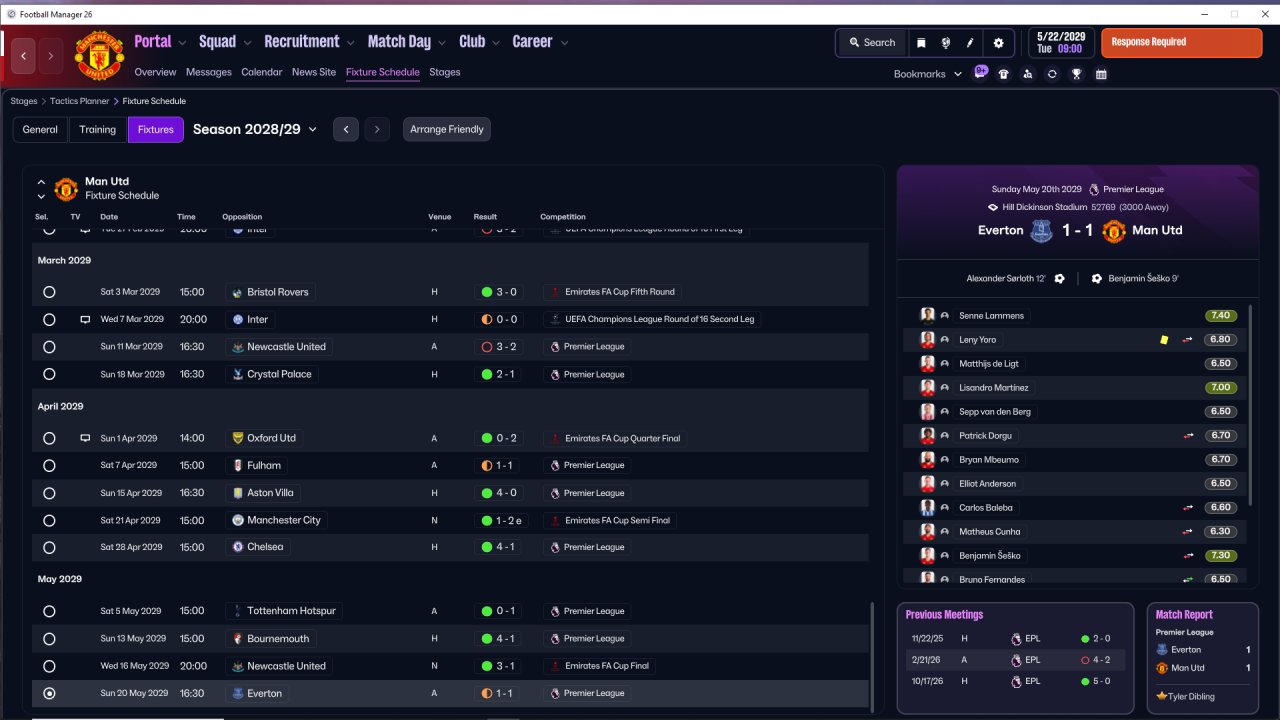Click the globe world icon in toolbar
The height and width of the screenshot is (720, 1280).
click(x=946, y=43)
